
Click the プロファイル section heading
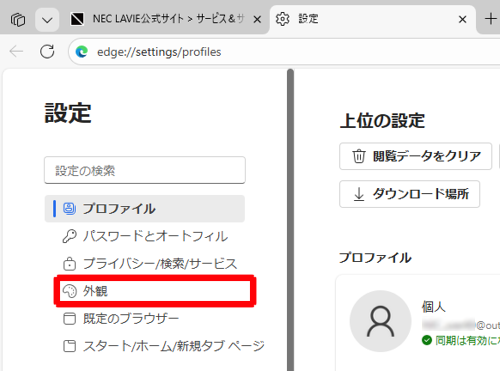(375, 257)
